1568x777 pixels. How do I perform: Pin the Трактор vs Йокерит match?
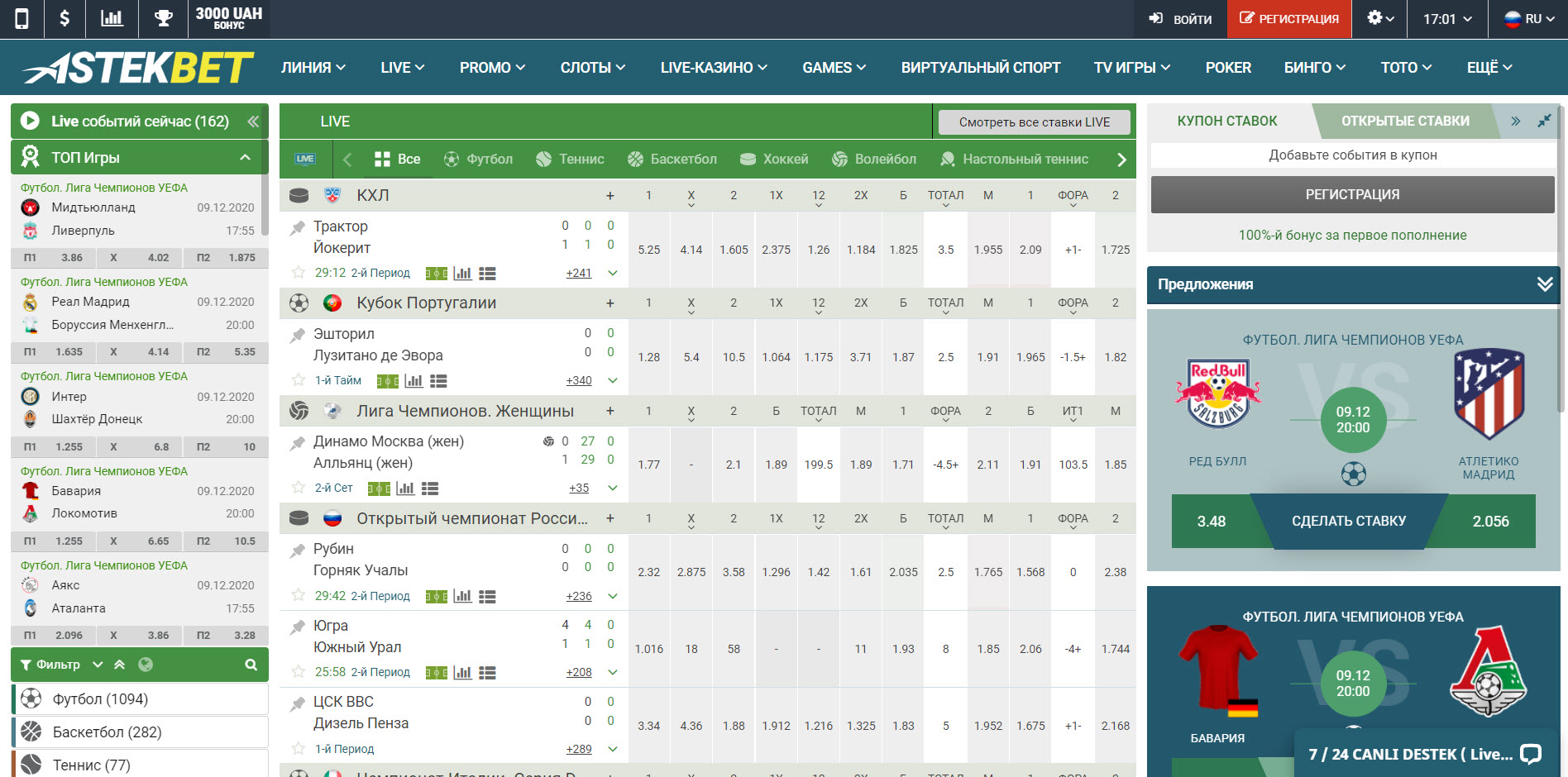pyautogui.click(x=298, y=227)
